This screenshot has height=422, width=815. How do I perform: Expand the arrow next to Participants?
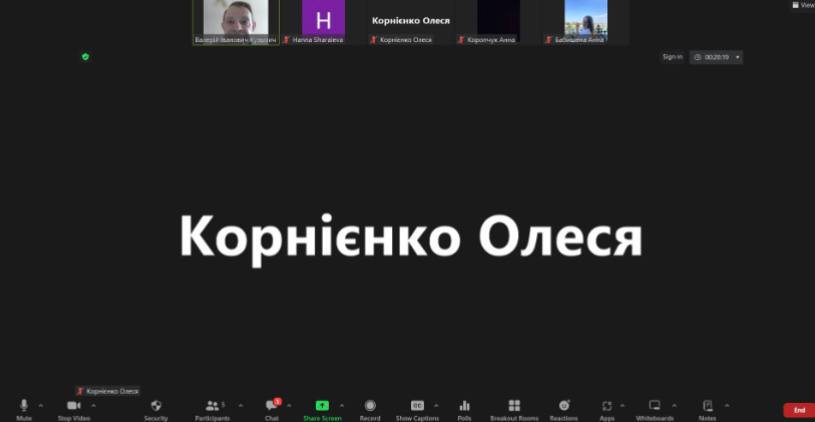[x=241, y=405]
